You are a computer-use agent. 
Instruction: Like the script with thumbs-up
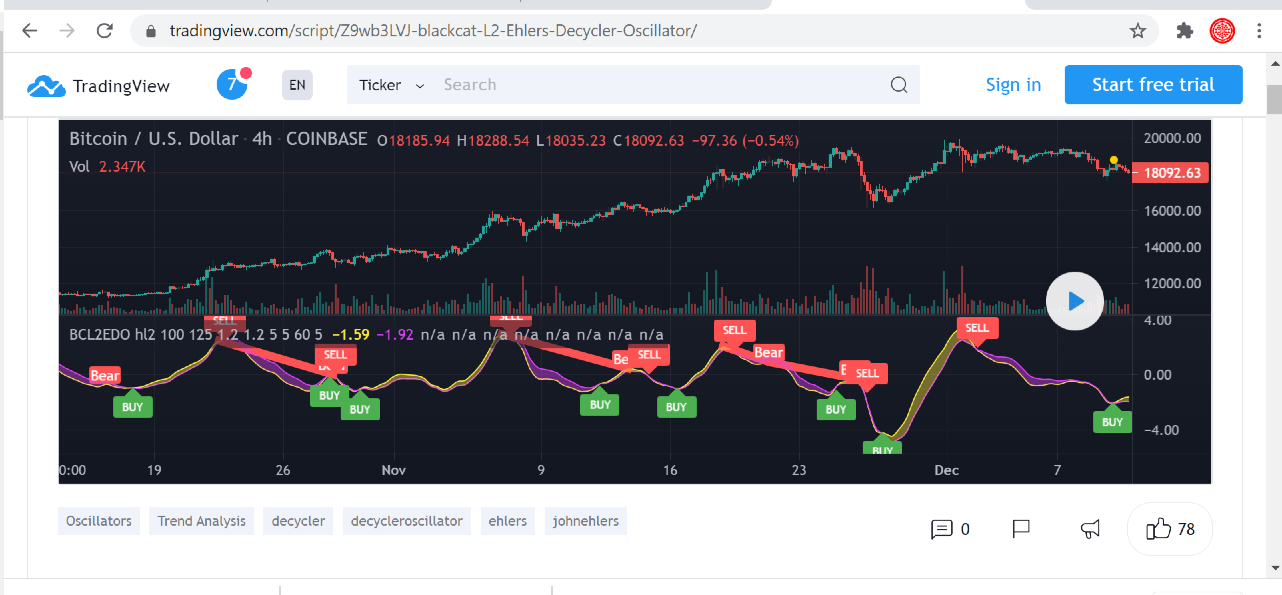1169,529
